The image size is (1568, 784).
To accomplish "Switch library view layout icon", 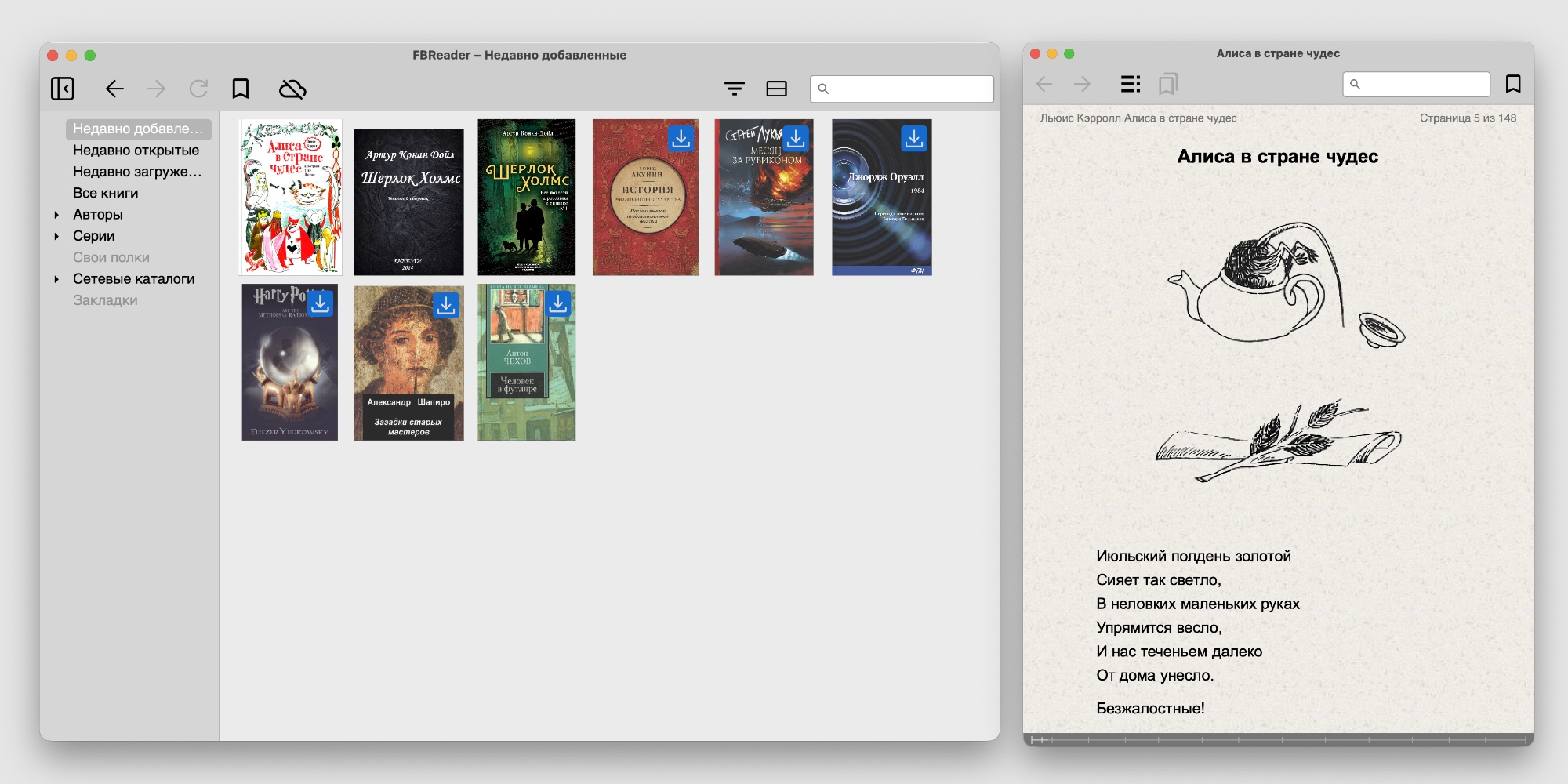I will [x=776, y=89].
